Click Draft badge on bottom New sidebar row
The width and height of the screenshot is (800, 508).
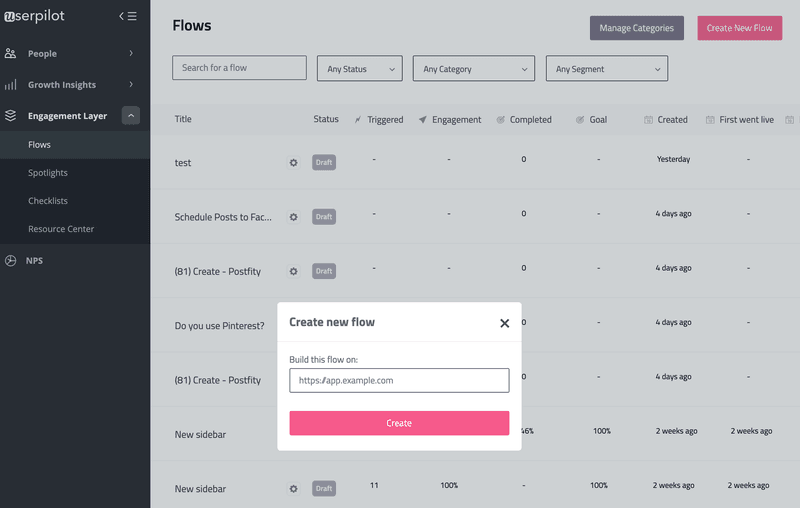324,488
